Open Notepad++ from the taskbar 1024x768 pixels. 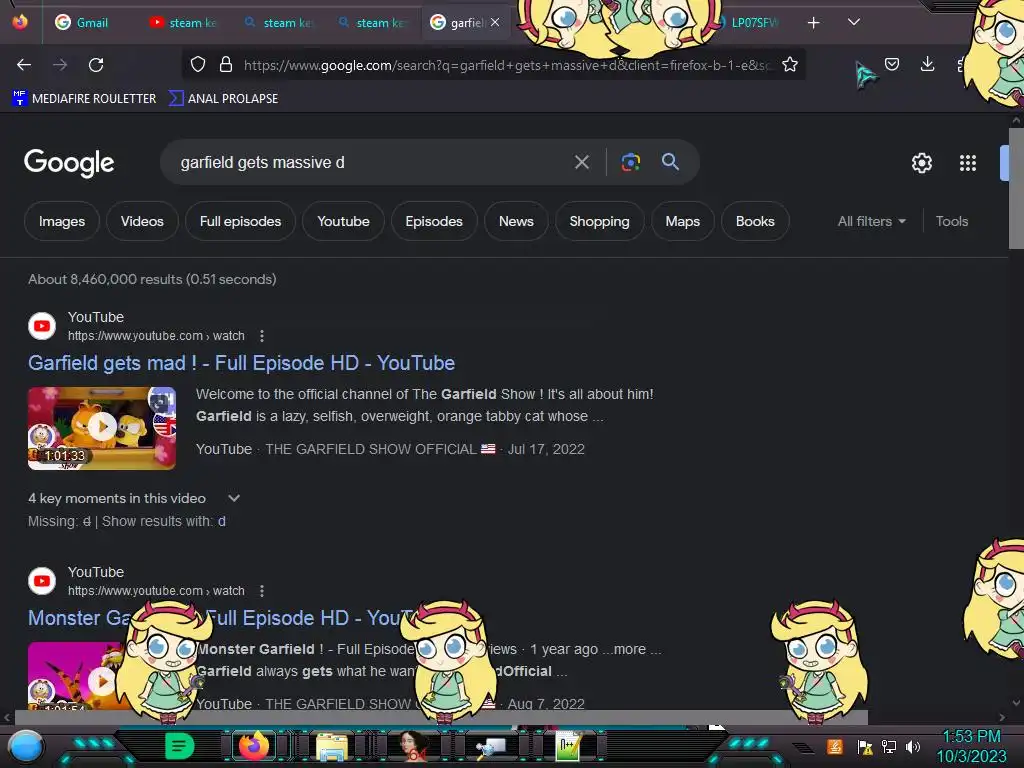click(568, 746)
